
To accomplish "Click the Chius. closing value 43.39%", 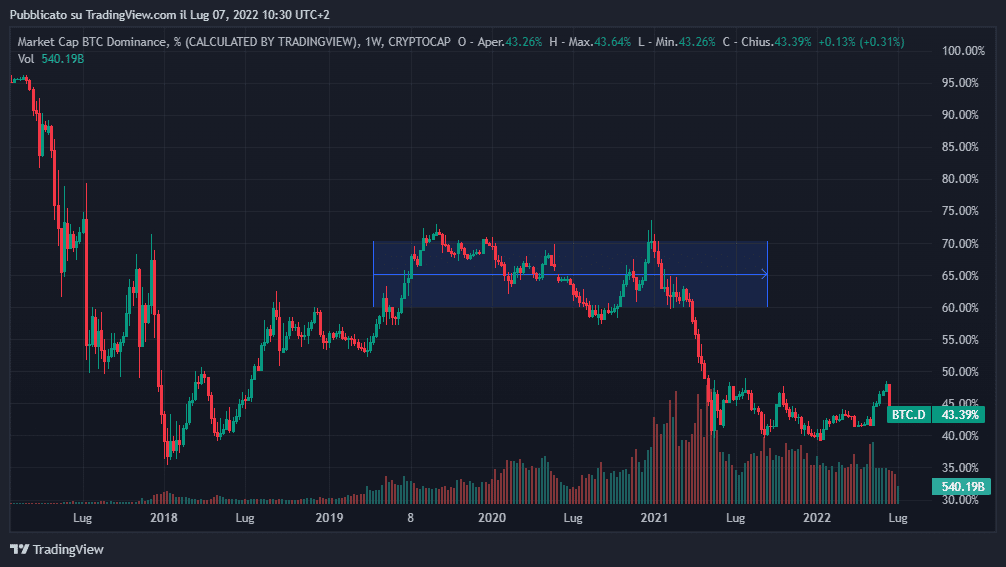I will 789,42.
